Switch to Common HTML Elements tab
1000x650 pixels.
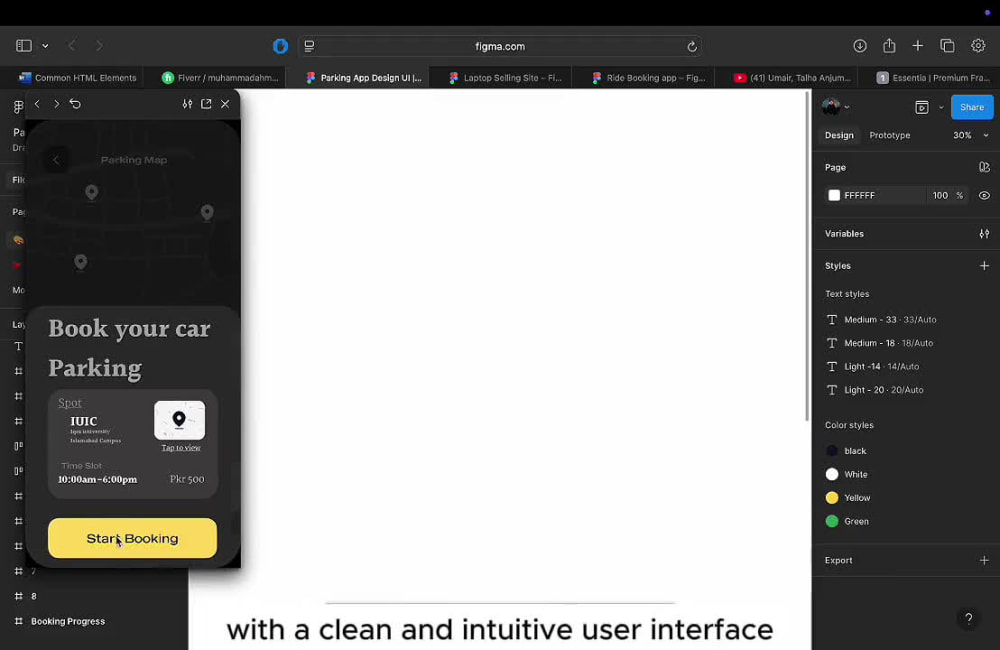78,78
